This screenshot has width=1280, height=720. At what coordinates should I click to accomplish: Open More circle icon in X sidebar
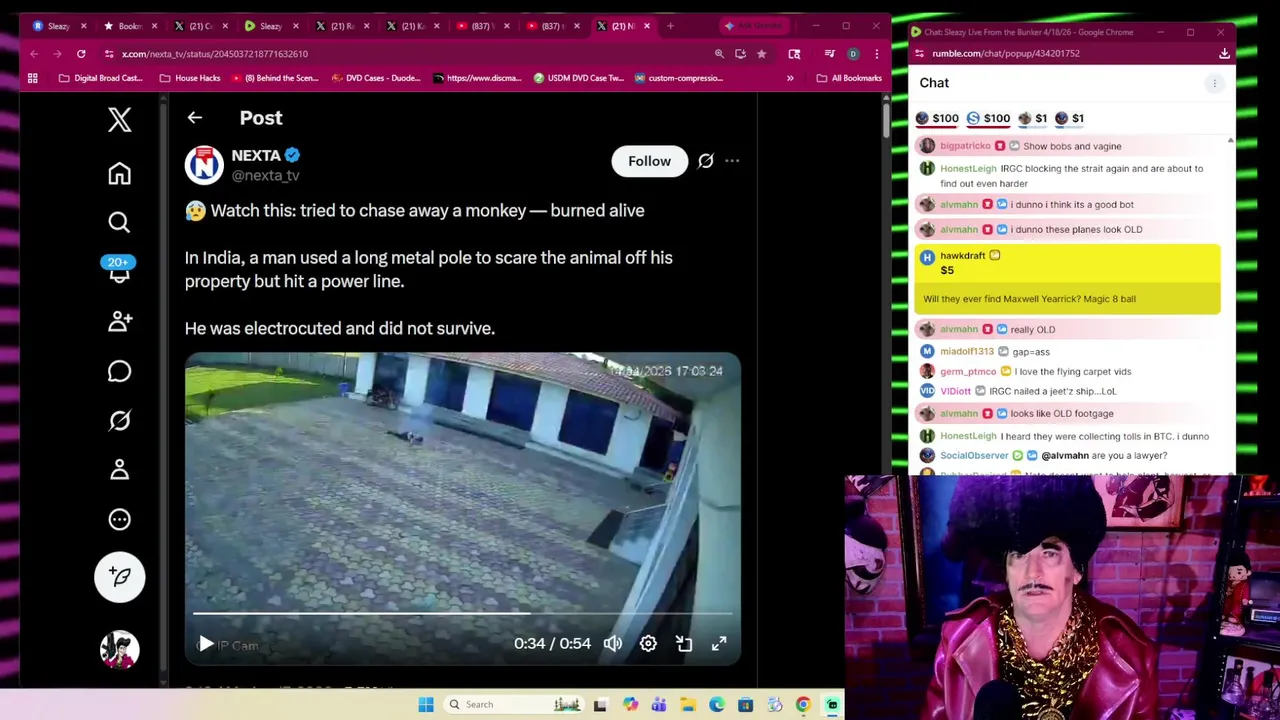point(119,519)
